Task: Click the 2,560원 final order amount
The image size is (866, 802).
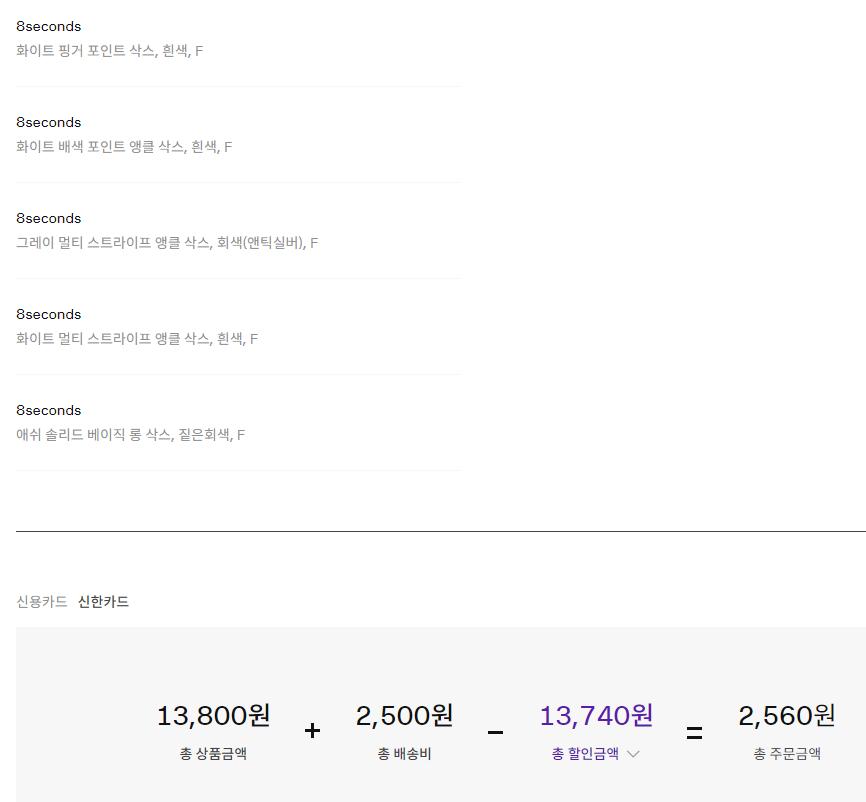Action: (787, 716)
